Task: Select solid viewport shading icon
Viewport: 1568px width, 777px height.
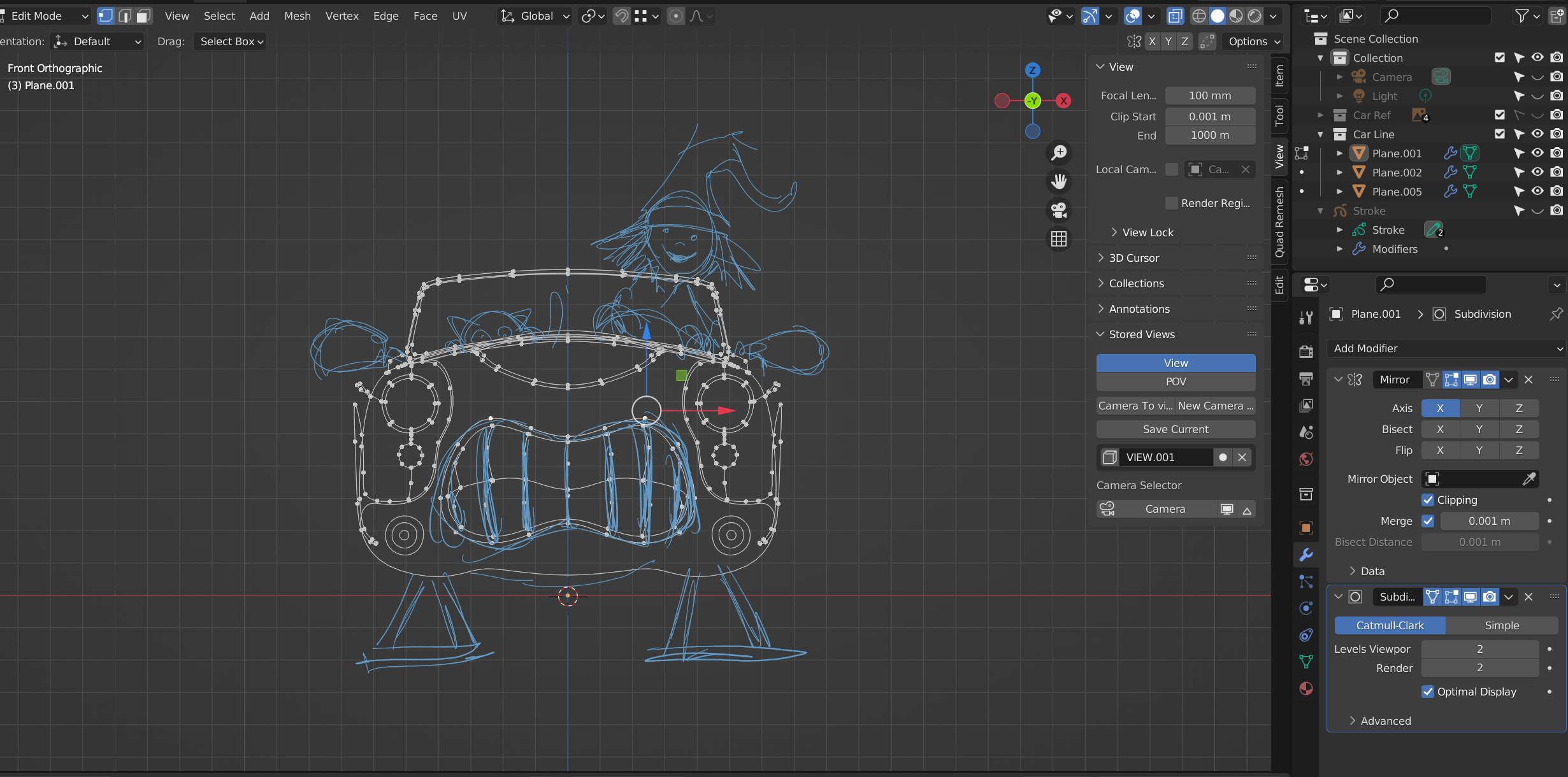Action: (x=1218, y=16)
